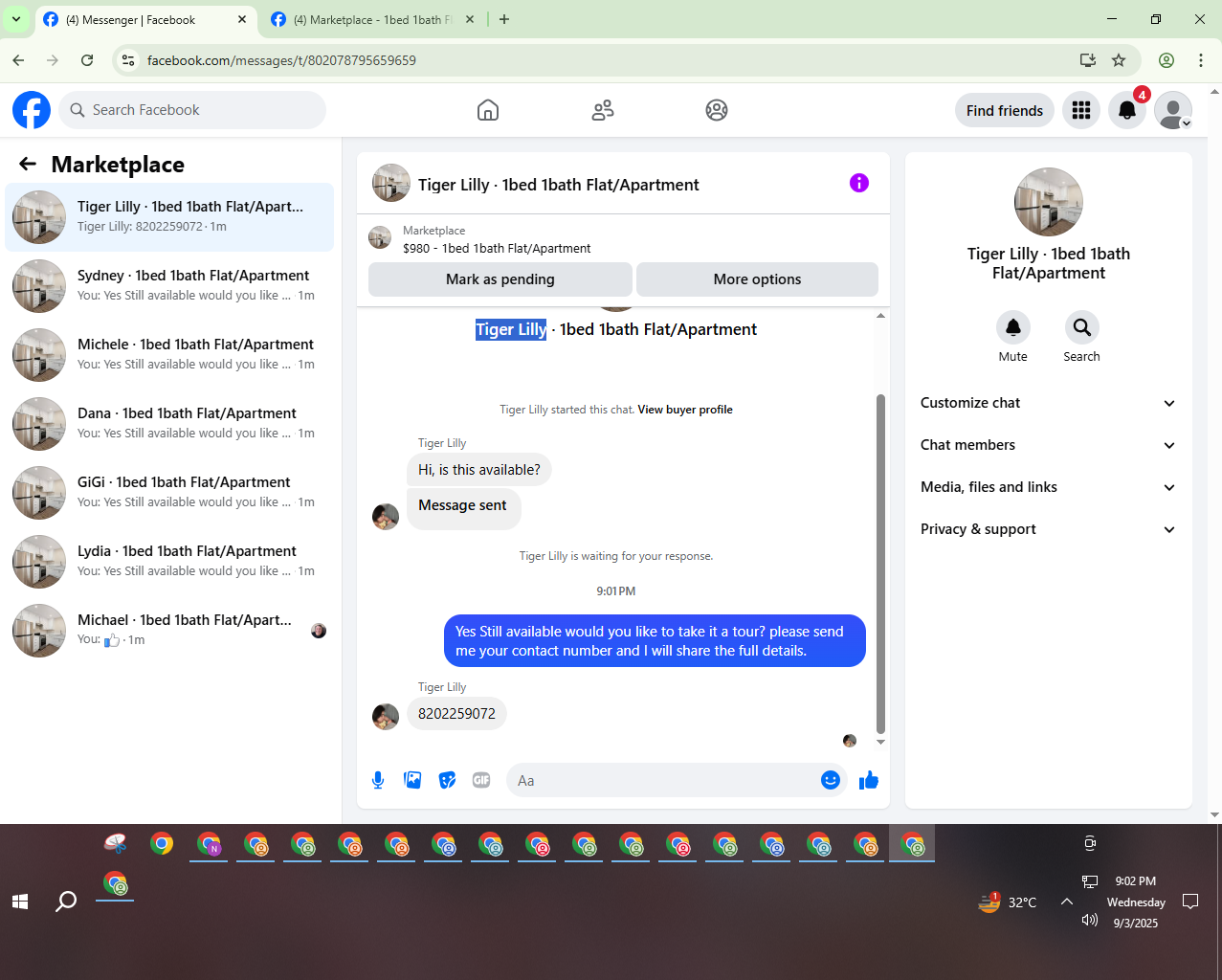Expand Chat members section
Screen dimensions: 1222x980
point(1048,445)
